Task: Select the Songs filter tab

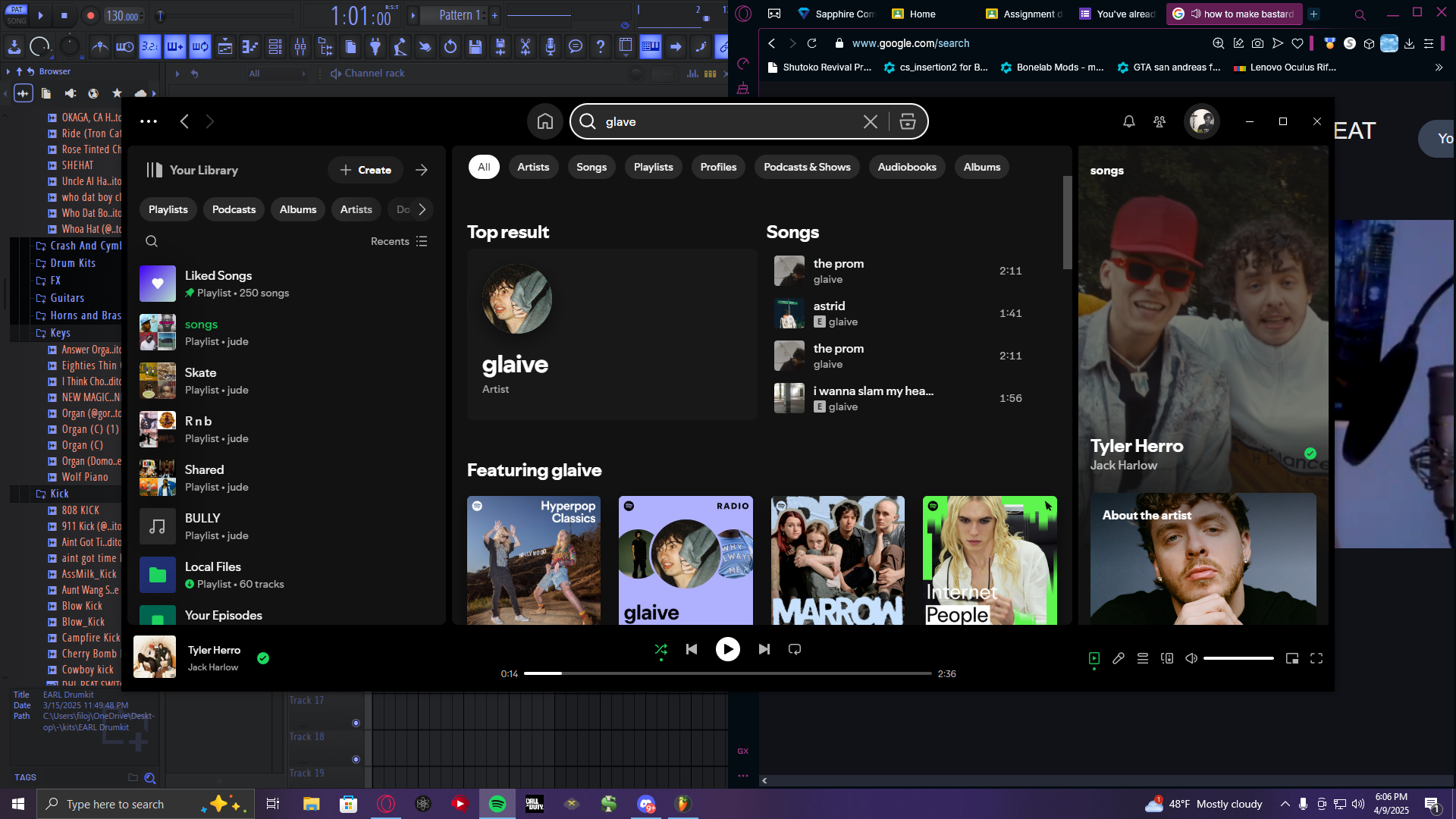Action: tap(591, 167)
